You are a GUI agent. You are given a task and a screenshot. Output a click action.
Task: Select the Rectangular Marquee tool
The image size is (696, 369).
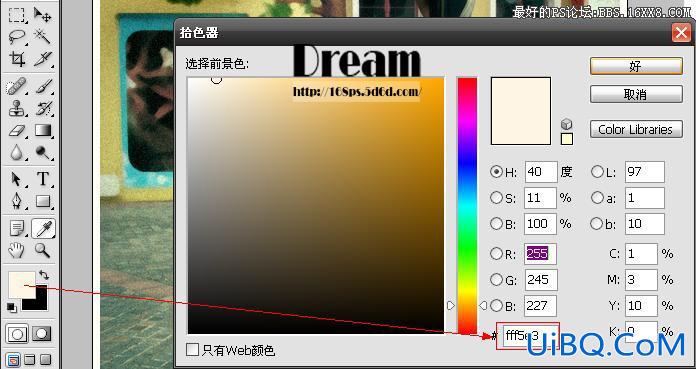[17, 16]
